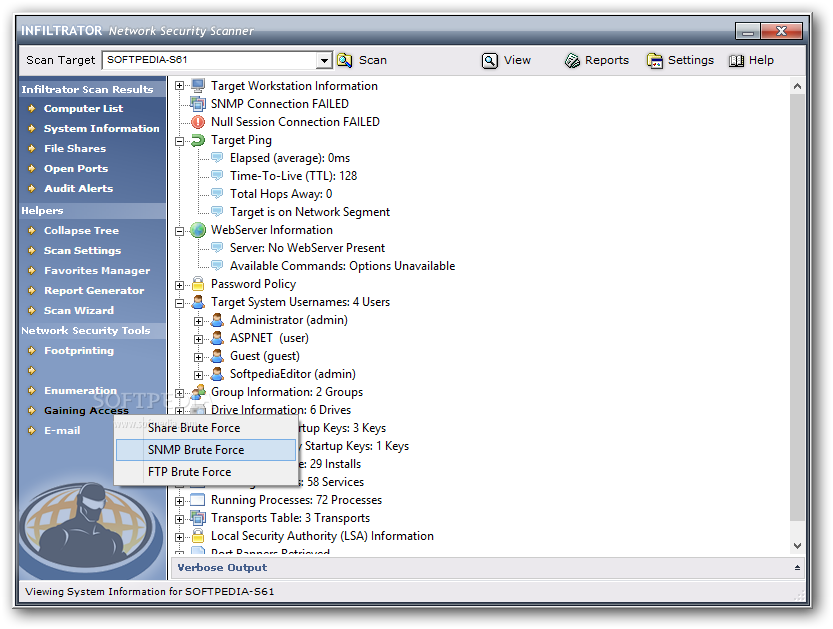Collapse Target System Usernames node

click(x=180, y=303)
